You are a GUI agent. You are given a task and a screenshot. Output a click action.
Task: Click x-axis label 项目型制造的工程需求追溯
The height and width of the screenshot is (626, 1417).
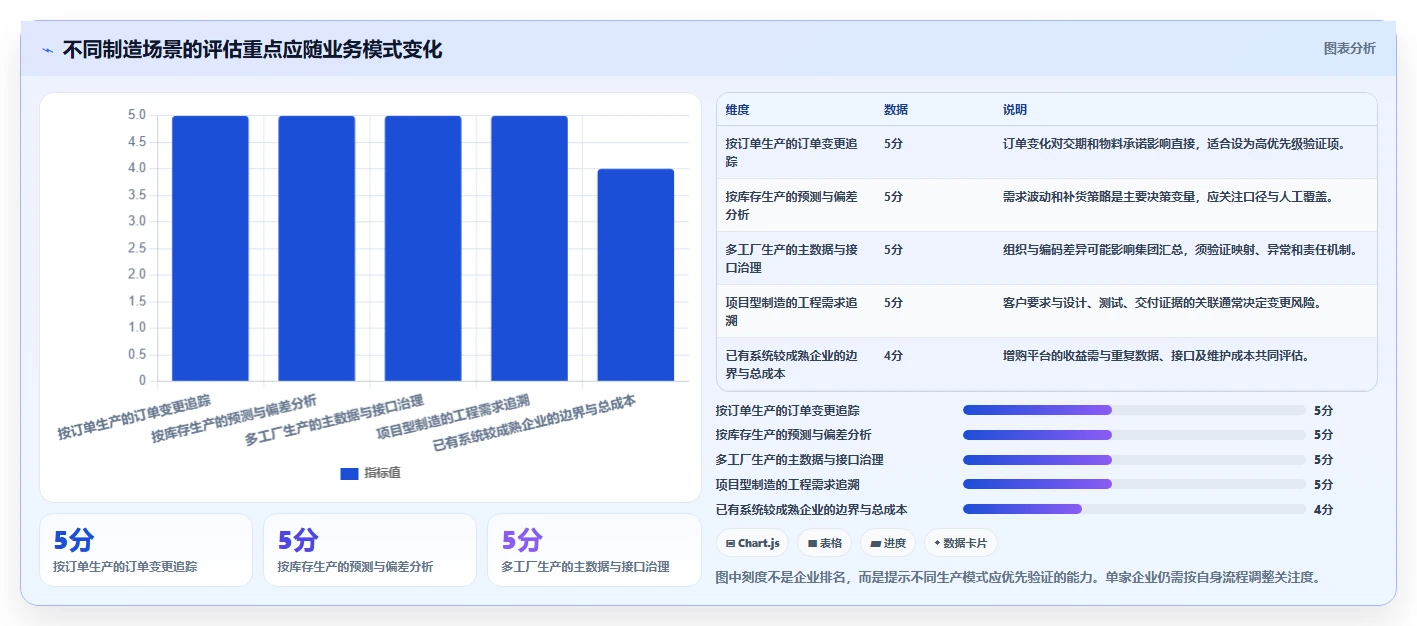(x=452, y=418)
